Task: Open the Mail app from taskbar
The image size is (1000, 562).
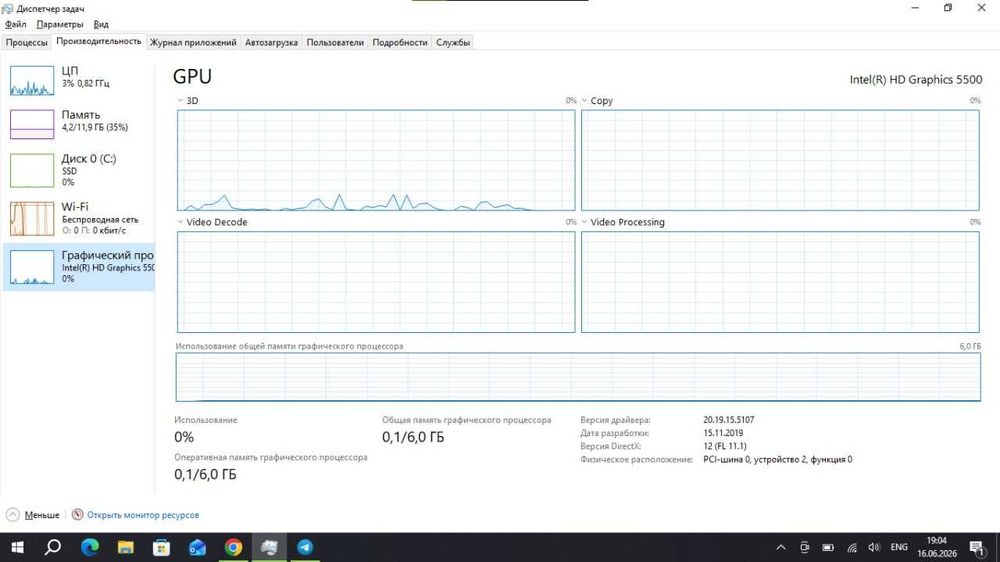Action: 197,547
